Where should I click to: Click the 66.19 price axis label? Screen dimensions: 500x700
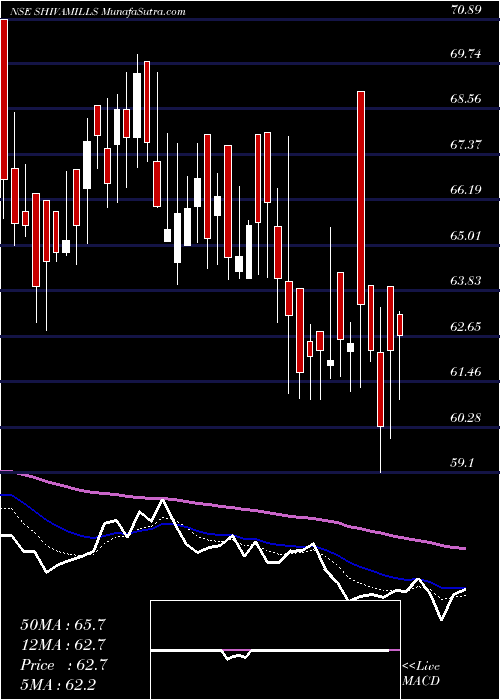point(466,189)
